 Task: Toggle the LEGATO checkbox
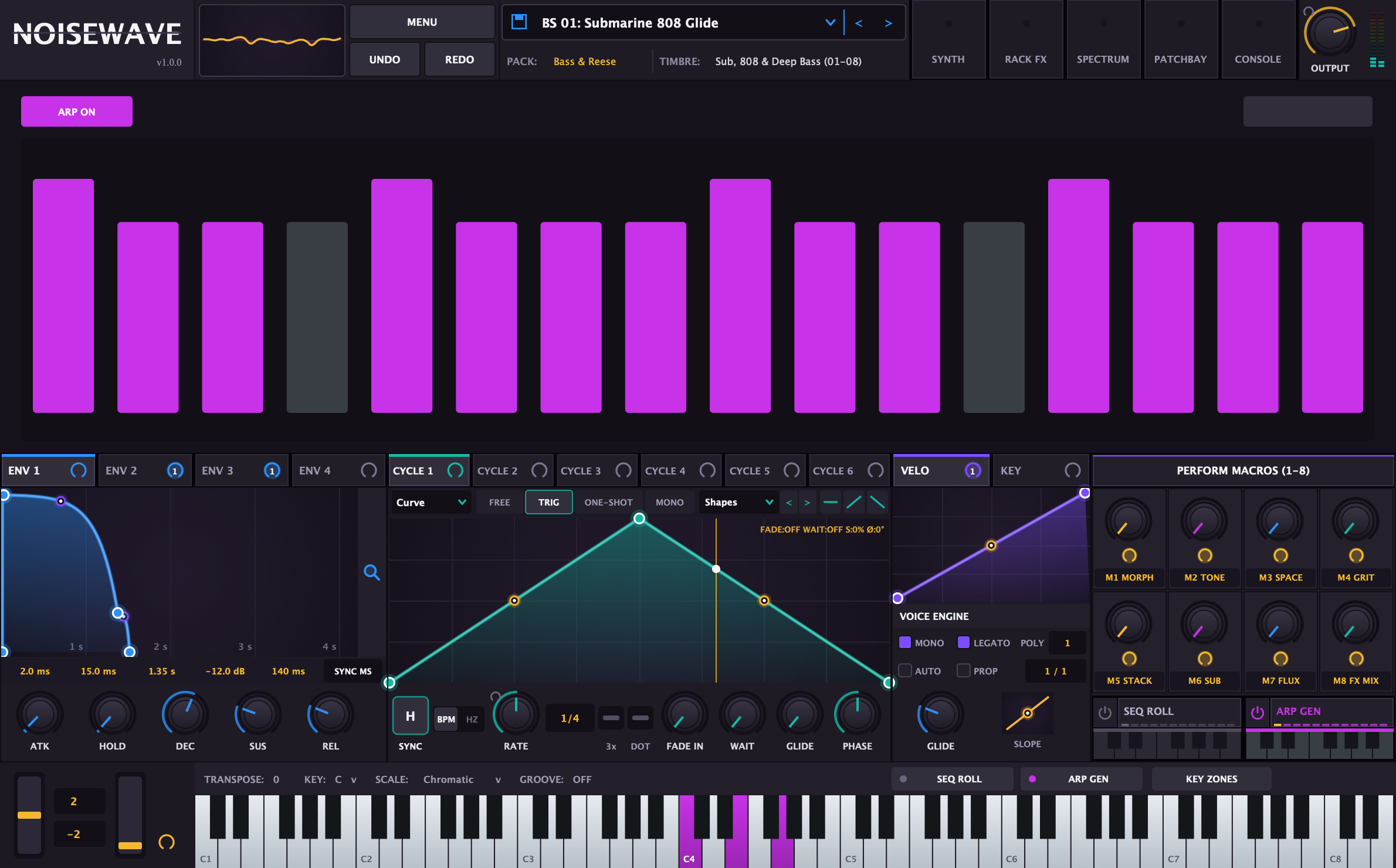click(964, 642)
